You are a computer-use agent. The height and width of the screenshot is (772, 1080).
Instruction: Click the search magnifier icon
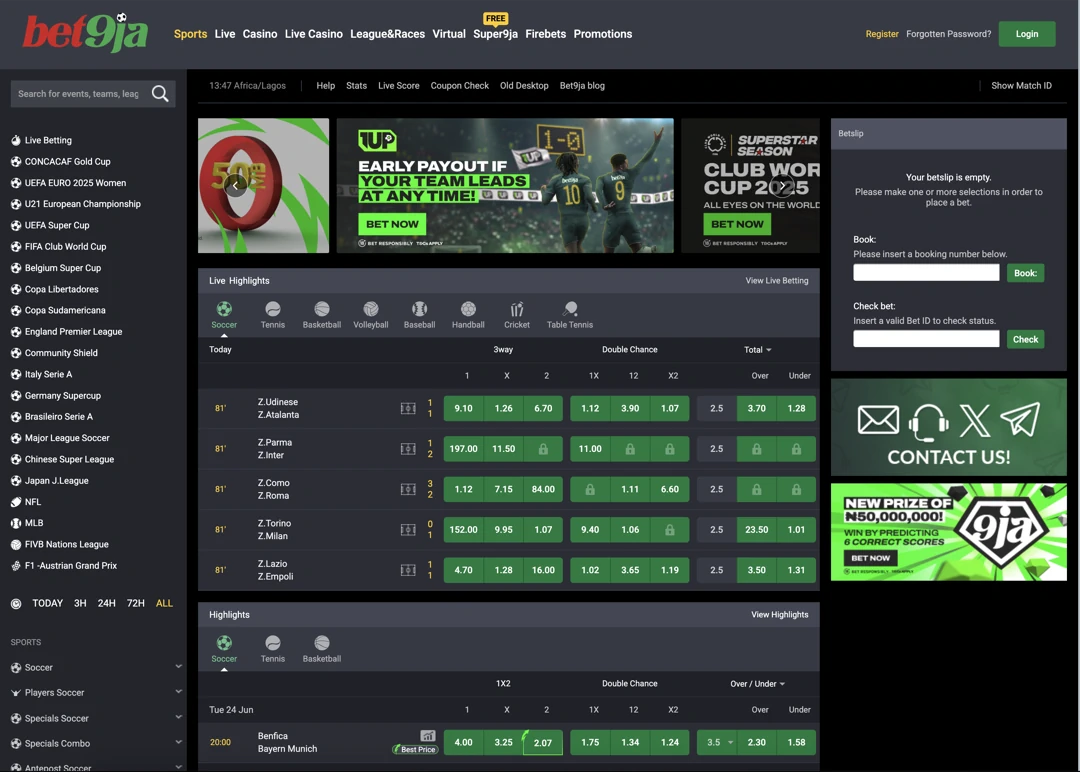(160, 94)
